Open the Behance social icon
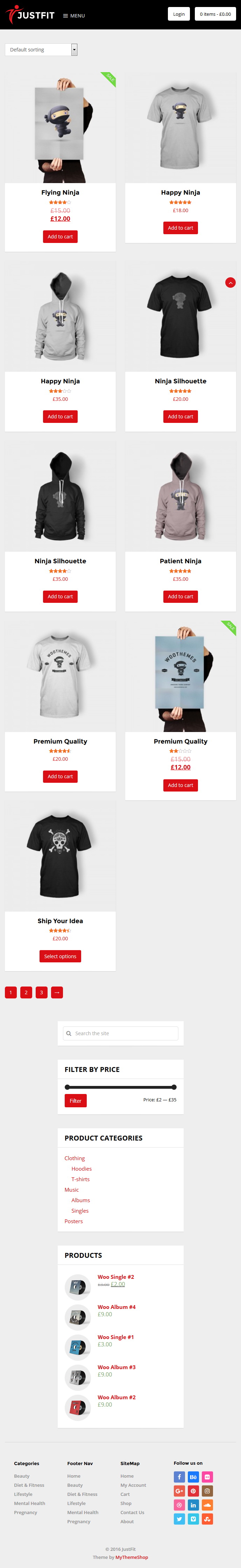241x1568 pixels. (x=193, y=1477)
